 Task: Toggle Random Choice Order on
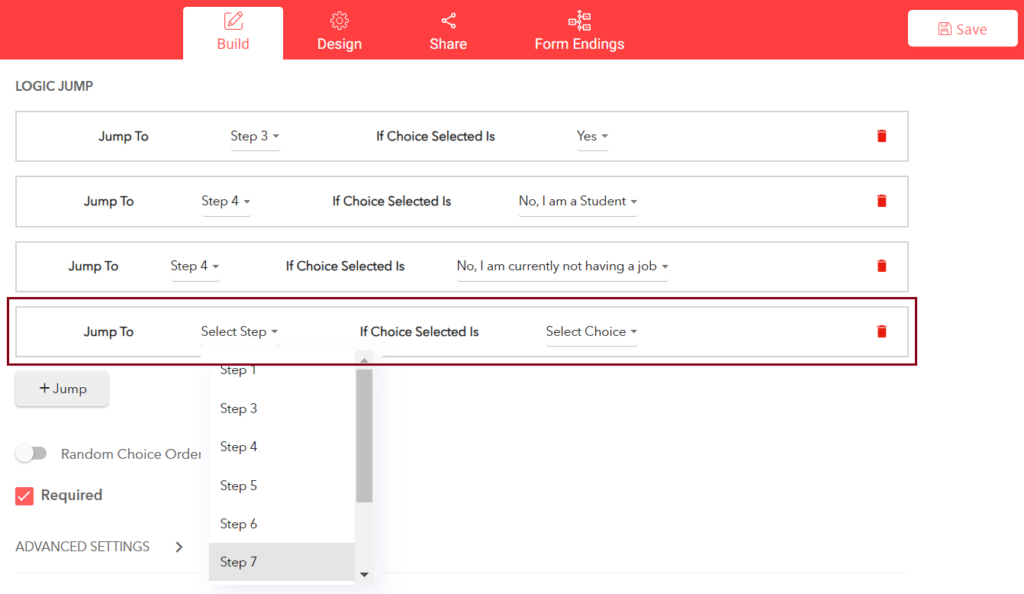32,453
